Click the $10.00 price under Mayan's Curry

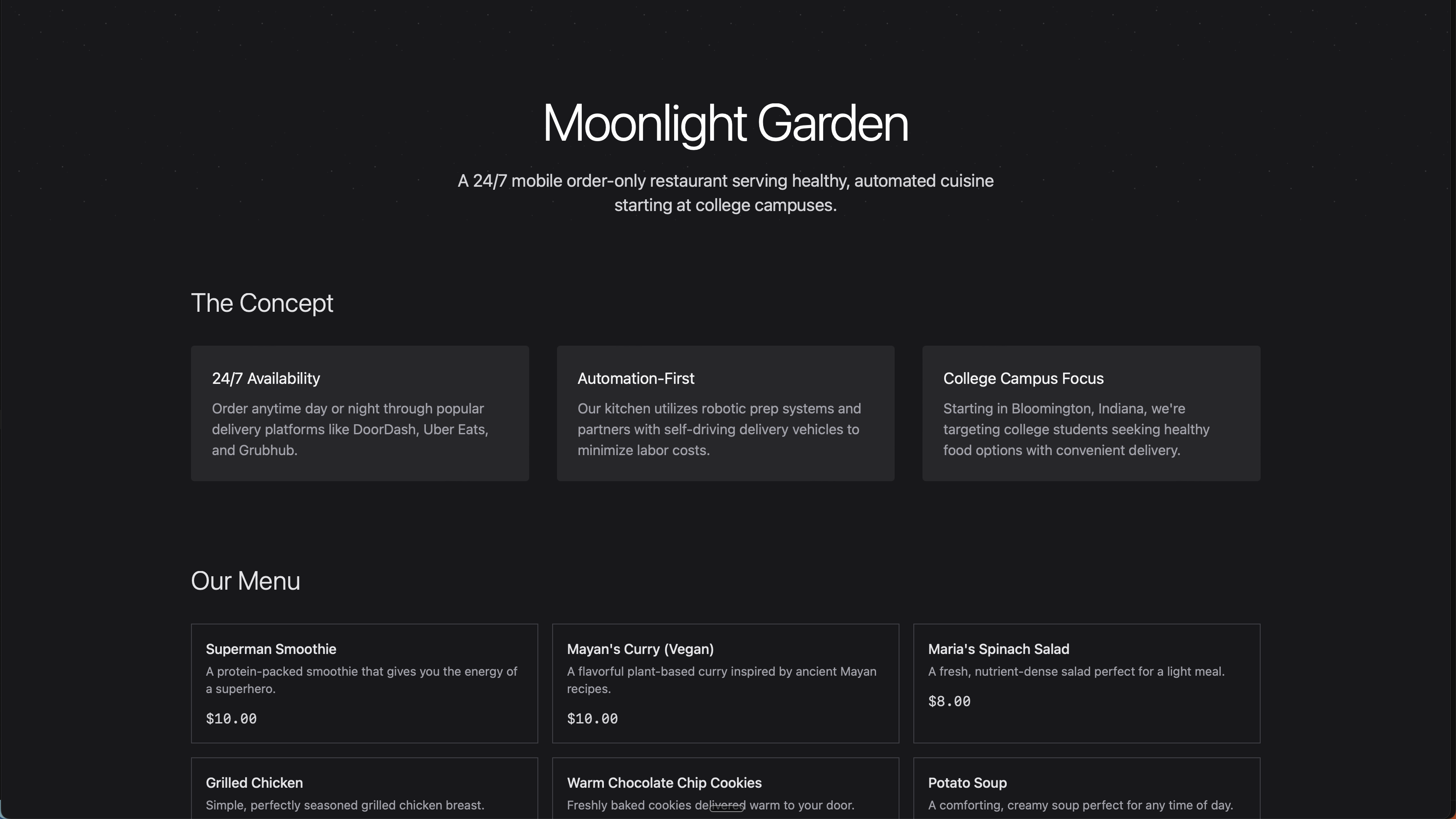coord(593,718)
